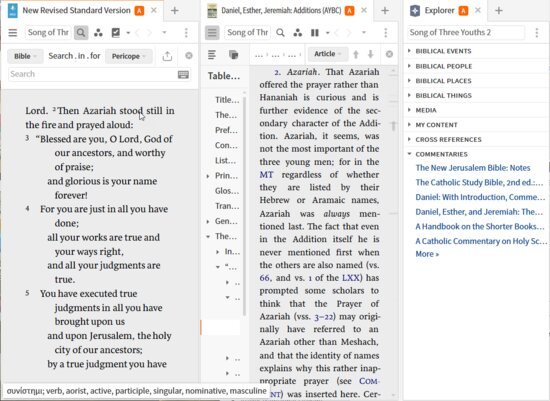Viewport: 550px width, 401px height.
Task: Click the copy location icon in the AYBC locator bar
Action: (x=233, y=55)
